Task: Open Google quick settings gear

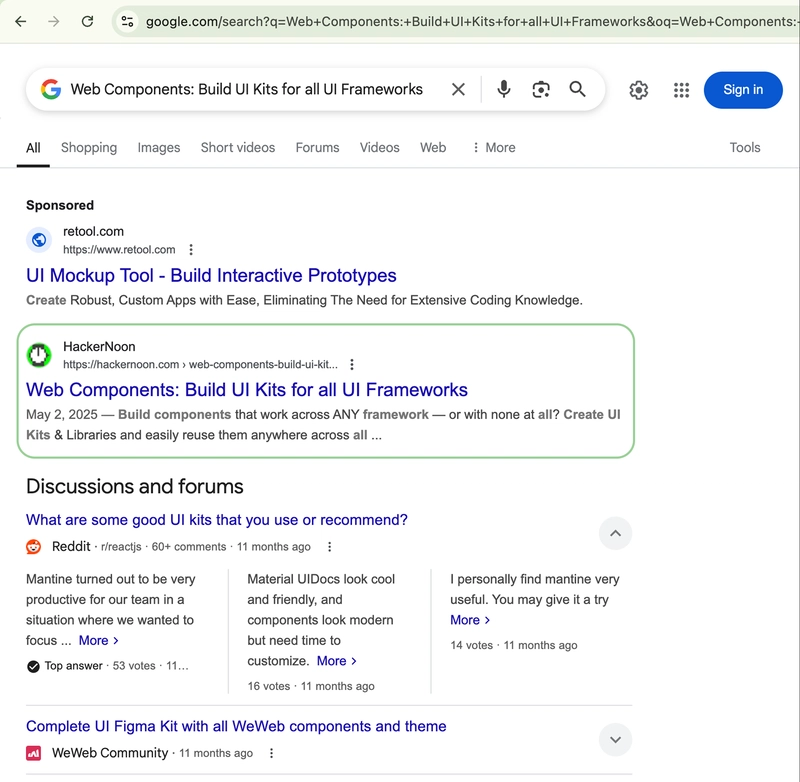Action: click(638, 90)
